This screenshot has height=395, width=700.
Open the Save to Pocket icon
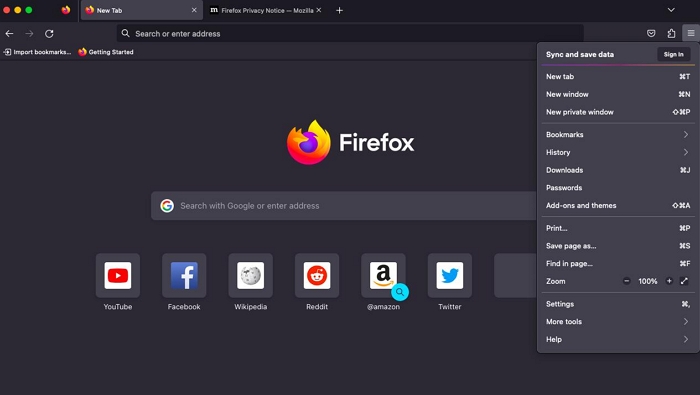pyautogui.click(x=651, y=33)
